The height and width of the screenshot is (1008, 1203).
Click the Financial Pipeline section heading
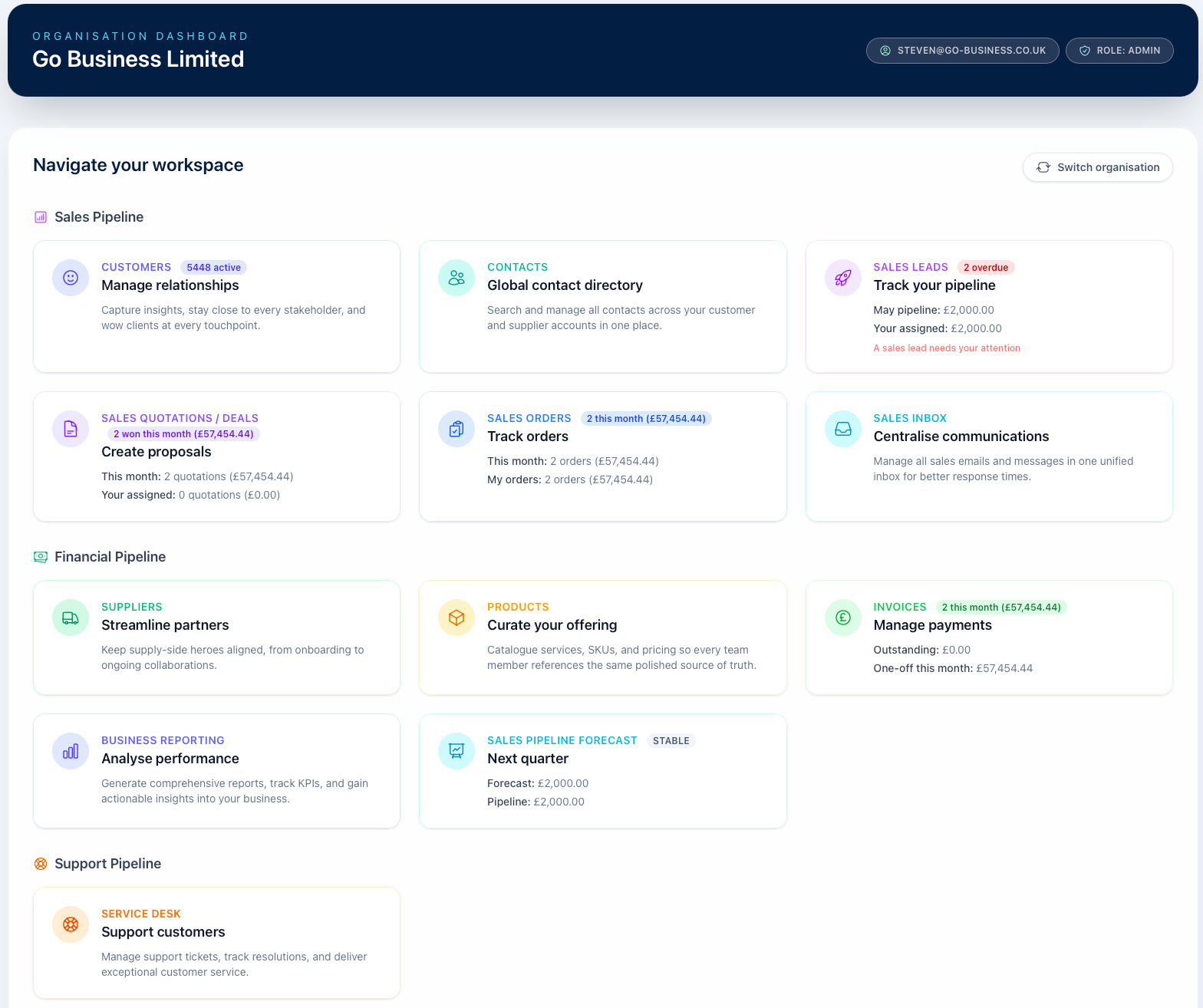click(x=110, y=557)
